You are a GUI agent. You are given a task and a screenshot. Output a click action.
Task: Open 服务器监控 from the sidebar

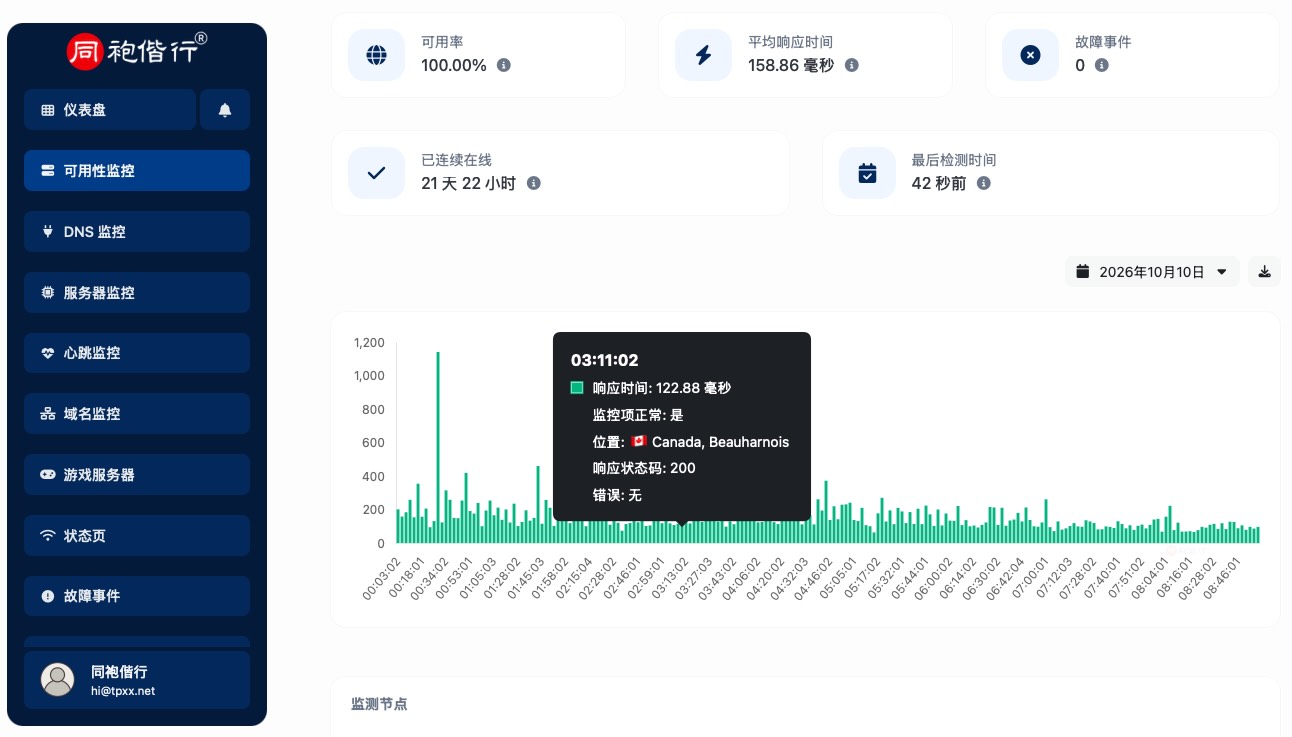point(137,293)
